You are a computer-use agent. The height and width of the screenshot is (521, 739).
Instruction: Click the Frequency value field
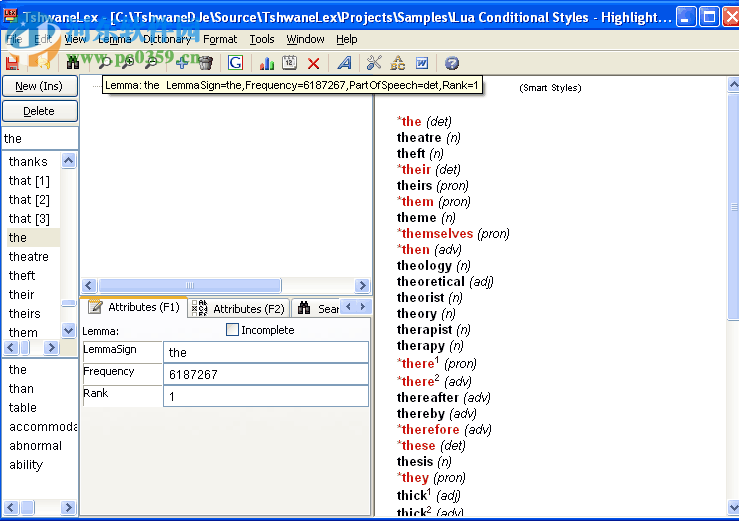267,374
